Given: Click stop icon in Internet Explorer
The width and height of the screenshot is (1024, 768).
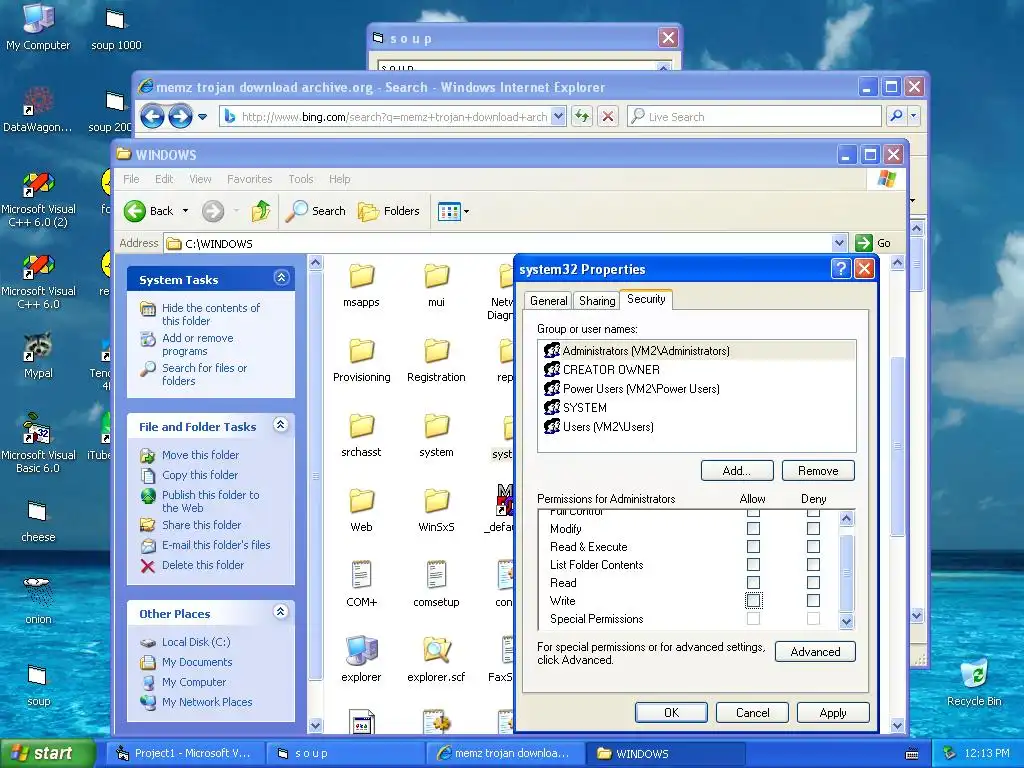Looking at the screenshot, I should pos(608,117).
